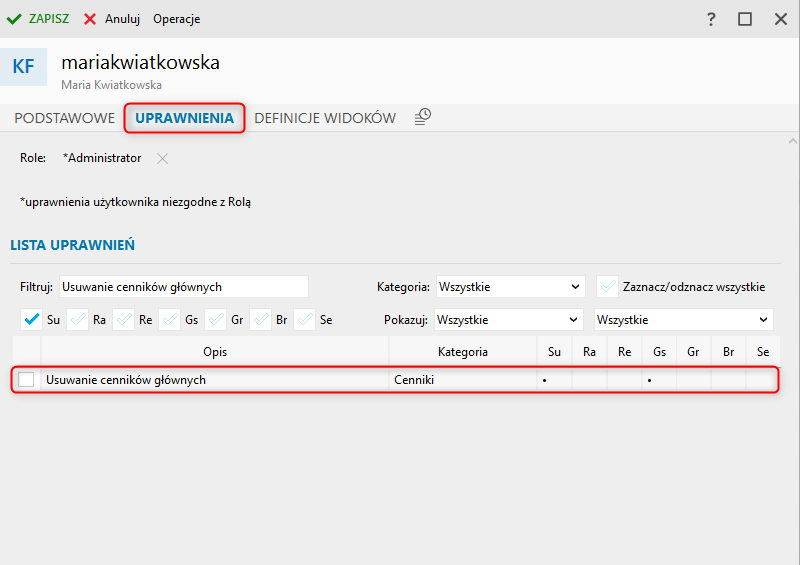Open the change history icon tab
The image size is (800, 565).
click(x=422, y=117)
